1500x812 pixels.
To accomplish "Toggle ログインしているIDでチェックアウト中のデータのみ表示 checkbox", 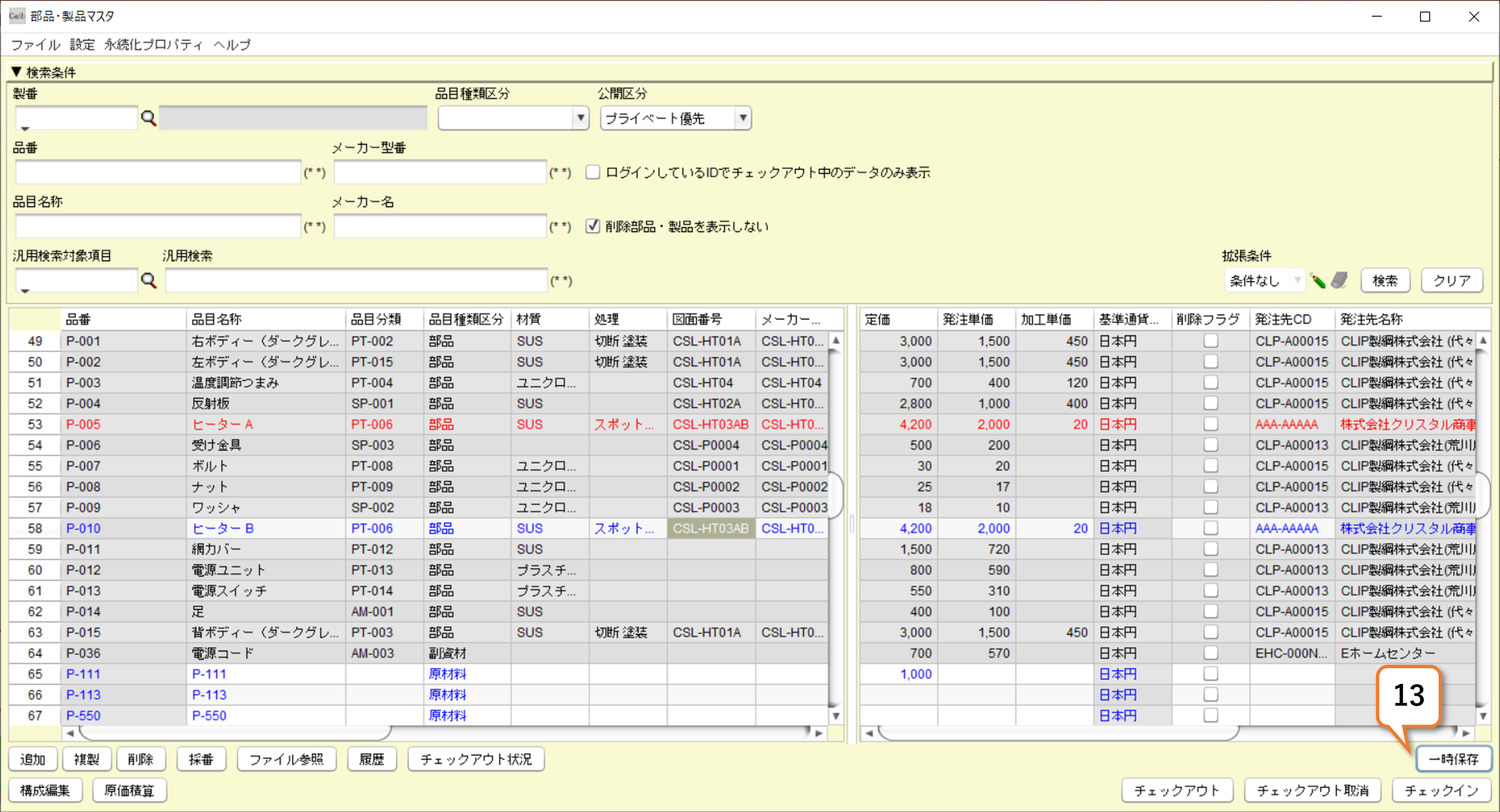I will 593,172.
